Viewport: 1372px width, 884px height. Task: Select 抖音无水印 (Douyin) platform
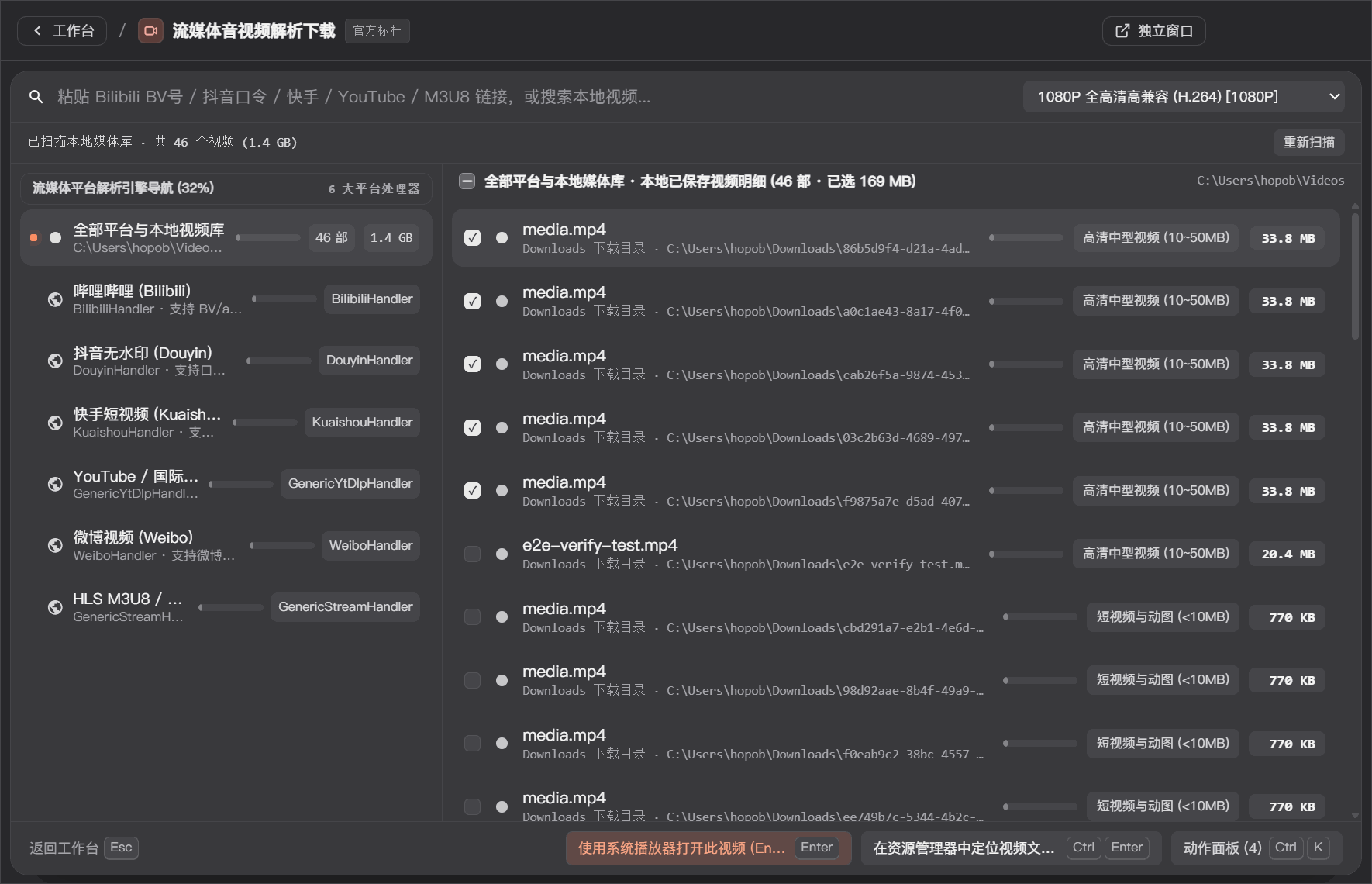pyautogui.click(x=226, y=361)
